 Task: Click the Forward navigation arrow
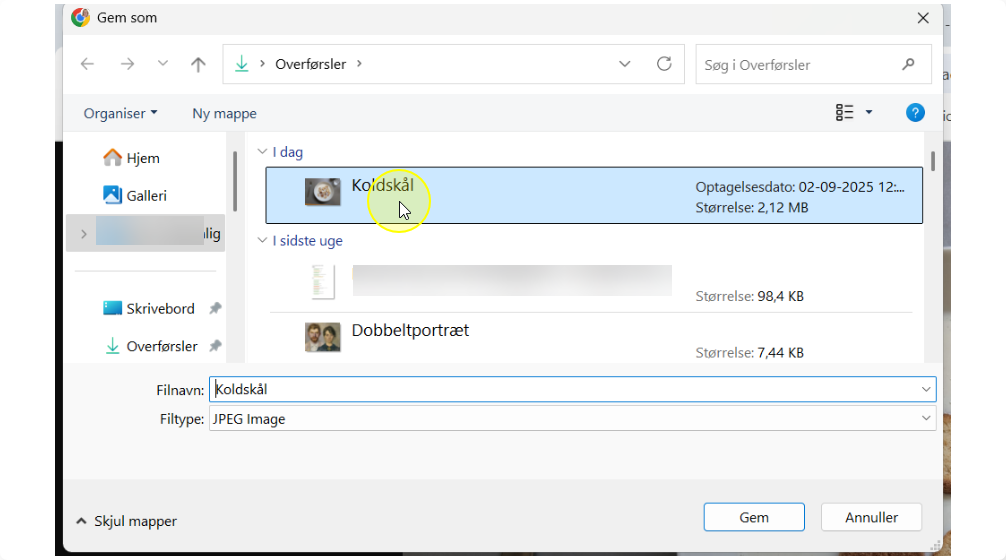[x=127, y=64]
